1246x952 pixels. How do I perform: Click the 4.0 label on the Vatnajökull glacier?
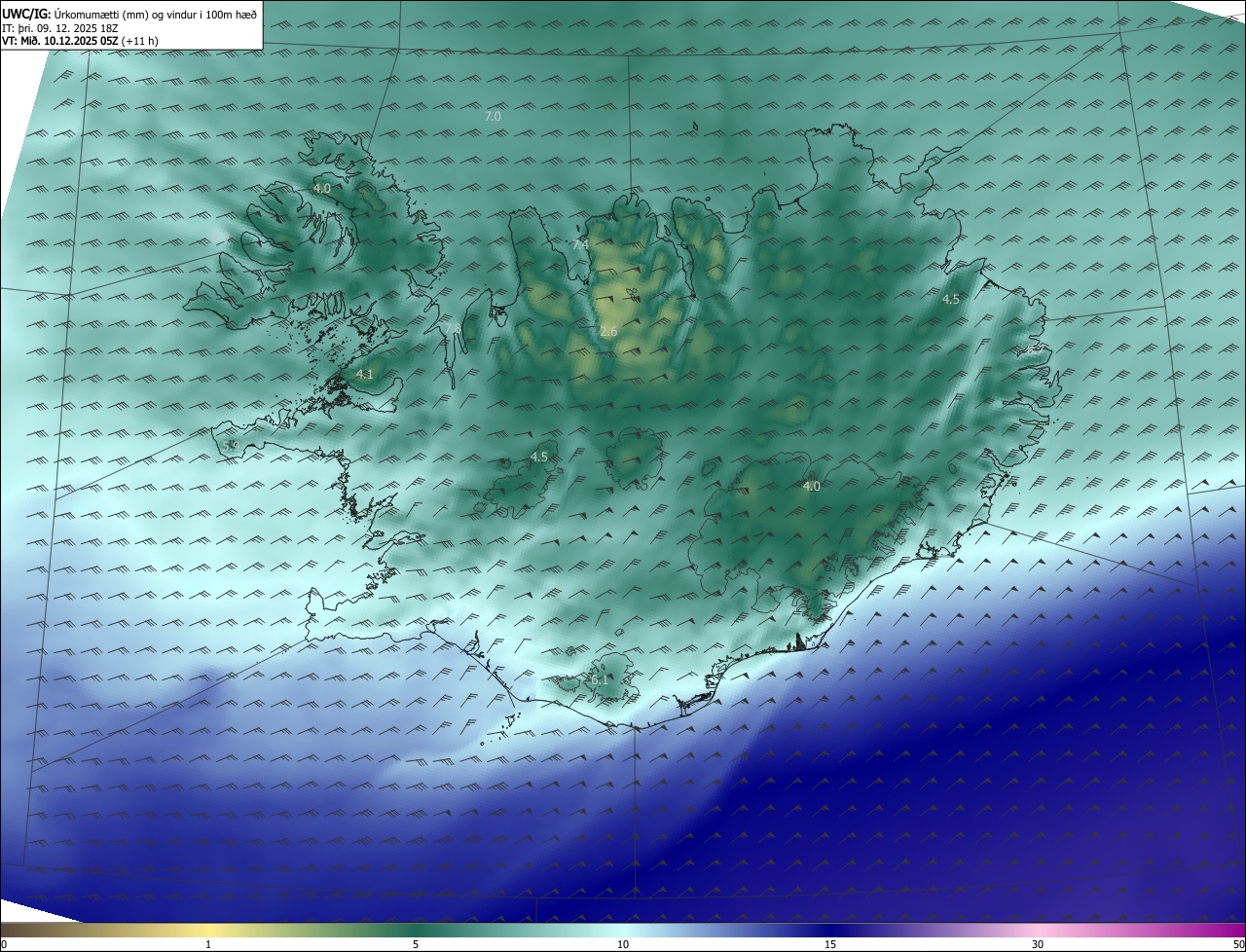pyautogui.click(x=812, y=486)
